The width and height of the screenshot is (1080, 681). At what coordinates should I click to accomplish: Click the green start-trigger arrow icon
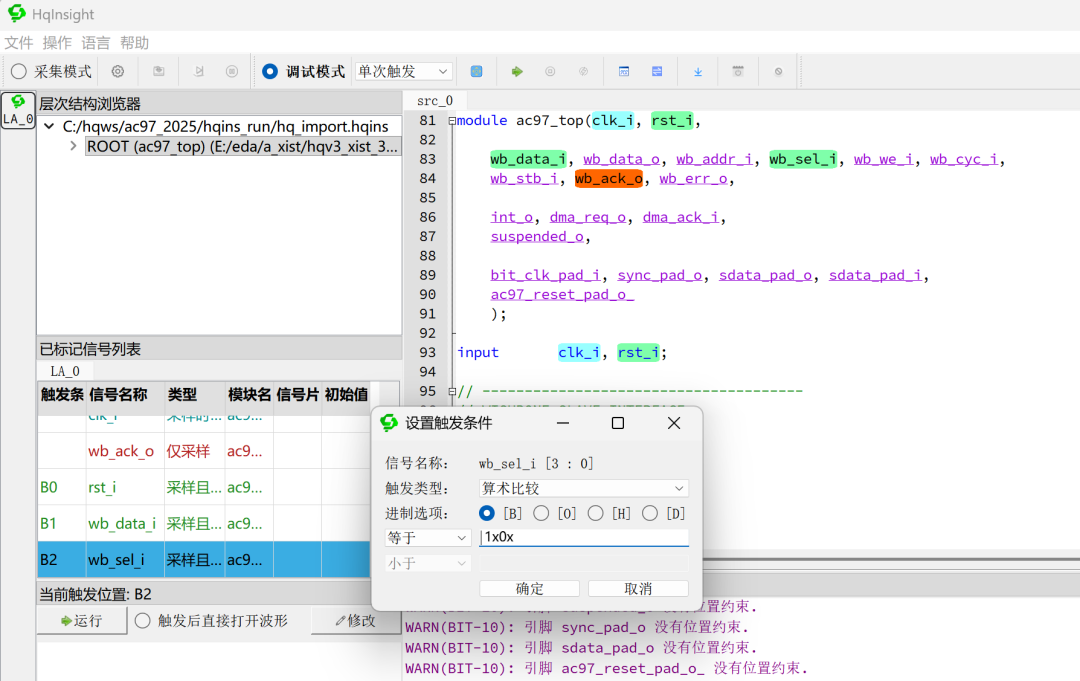click(519, 71)
